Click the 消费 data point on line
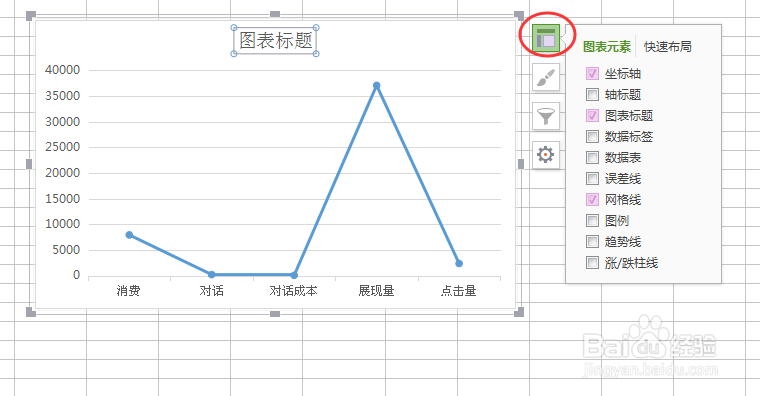This screenshot has height=396, width=760. pos(129,235)
